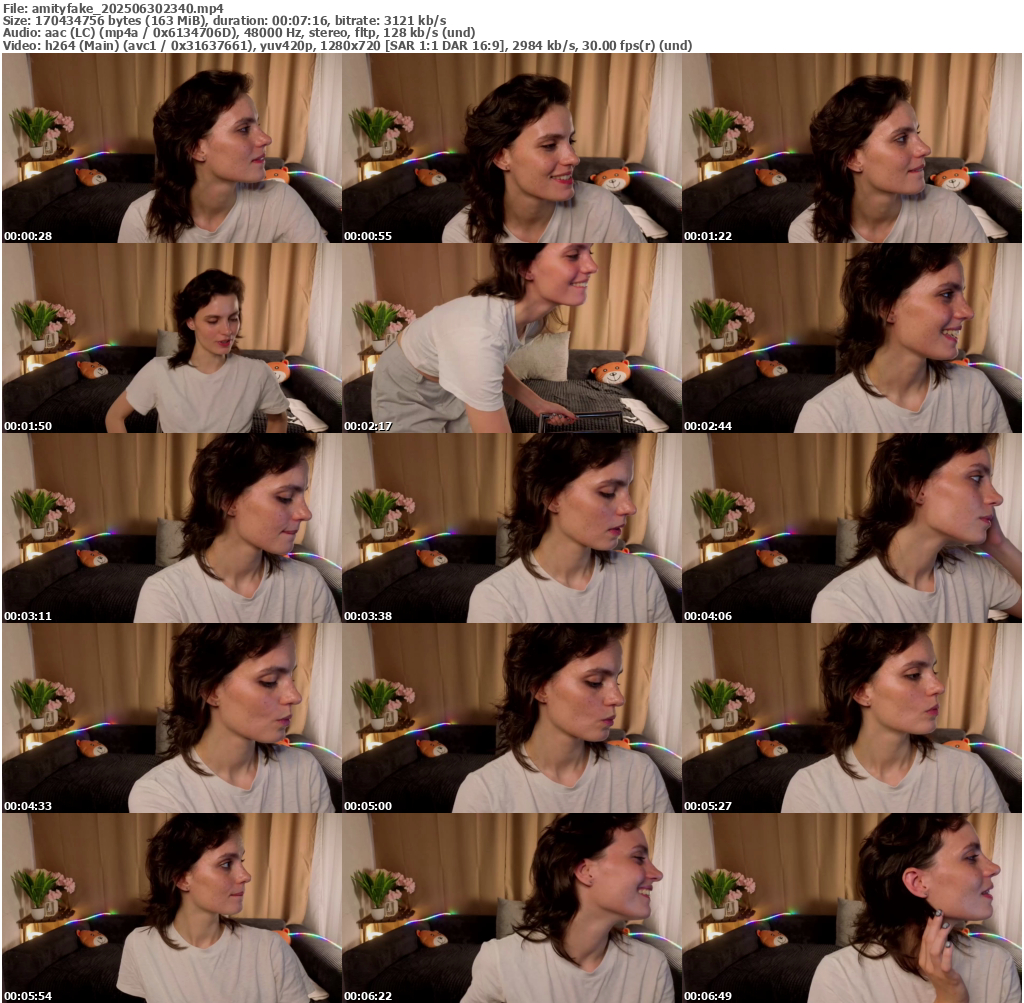The height and width of the screenshot is (1003, 1024).
Task: Select the thumbnail frame at 00:01:50
Action: (172, 338)
